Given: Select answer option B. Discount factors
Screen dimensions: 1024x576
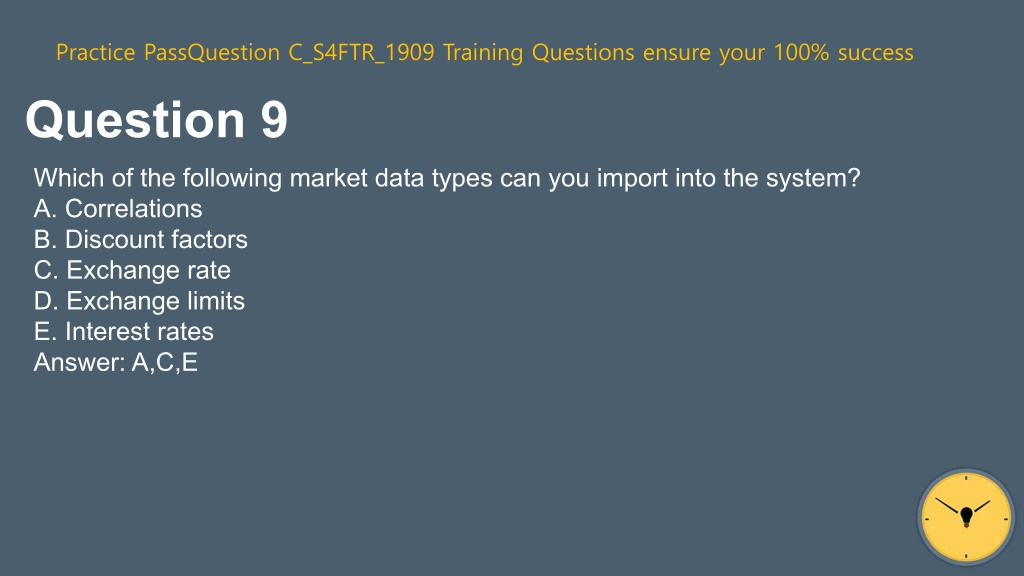Looking at the screenshot, I should tap(140, 240).
